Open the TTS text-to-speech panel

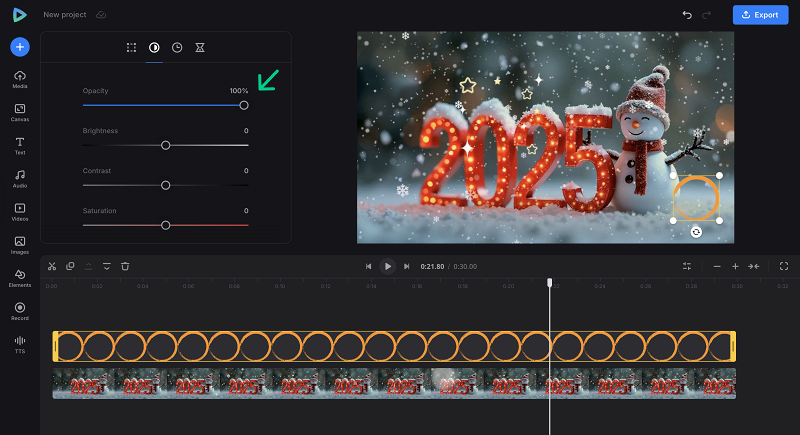pos(20,344)
